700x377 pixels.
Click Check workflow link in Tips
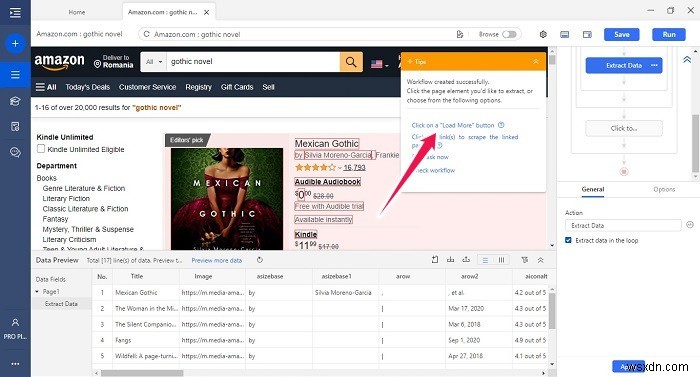[433, 170]
